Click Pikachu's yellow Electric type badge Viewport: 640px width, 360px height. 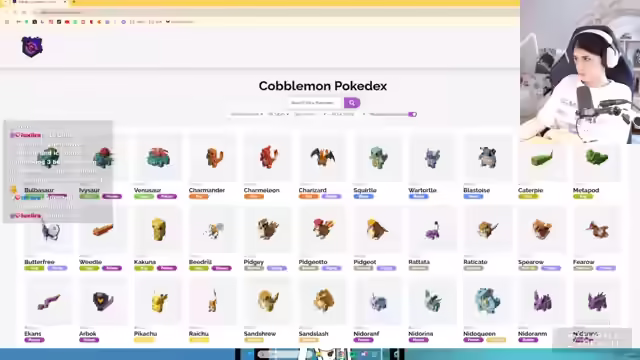[x=144, y=340]
